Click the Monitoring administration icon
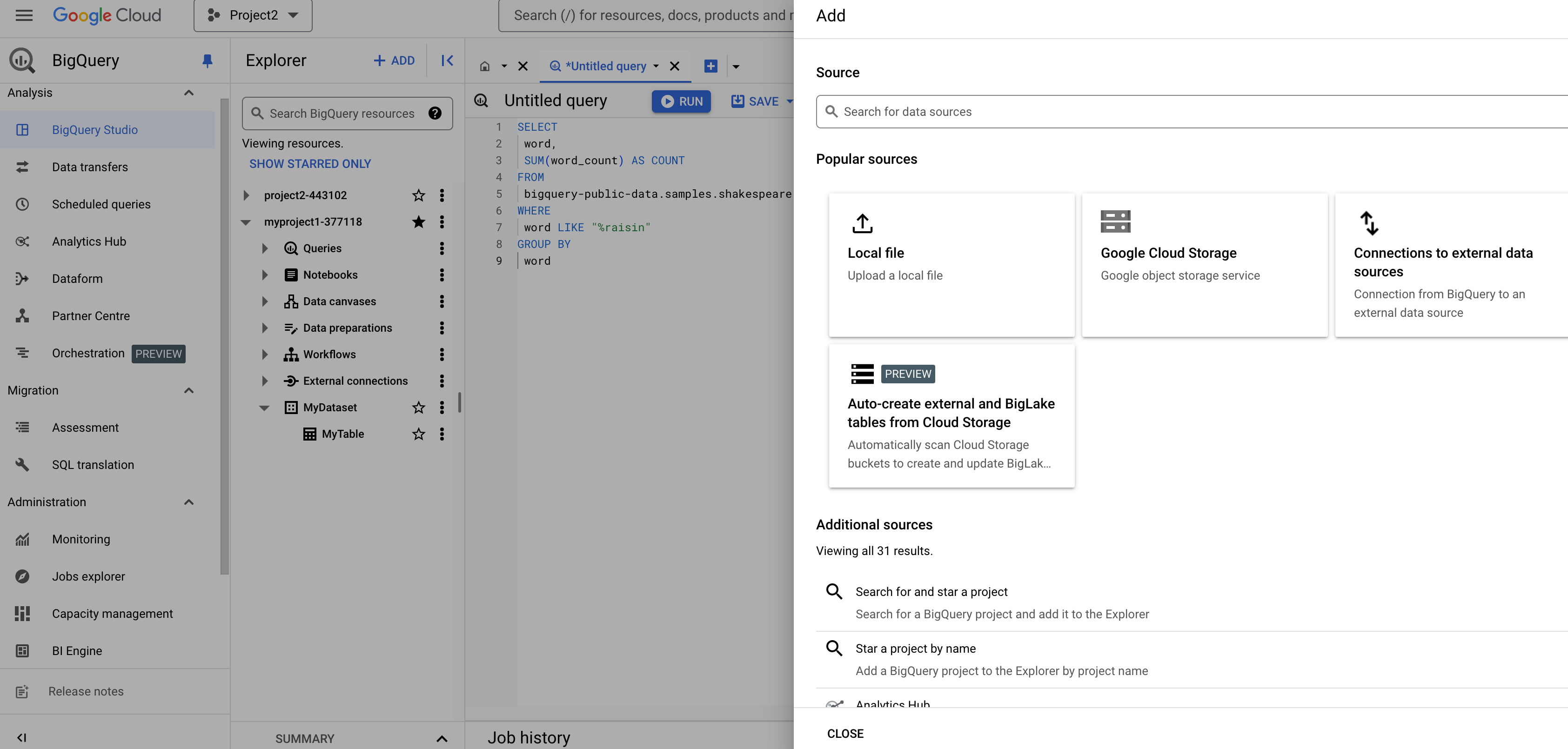Image resolution: width=1568 pixels, height=749 pixels. tap(22, 539)
